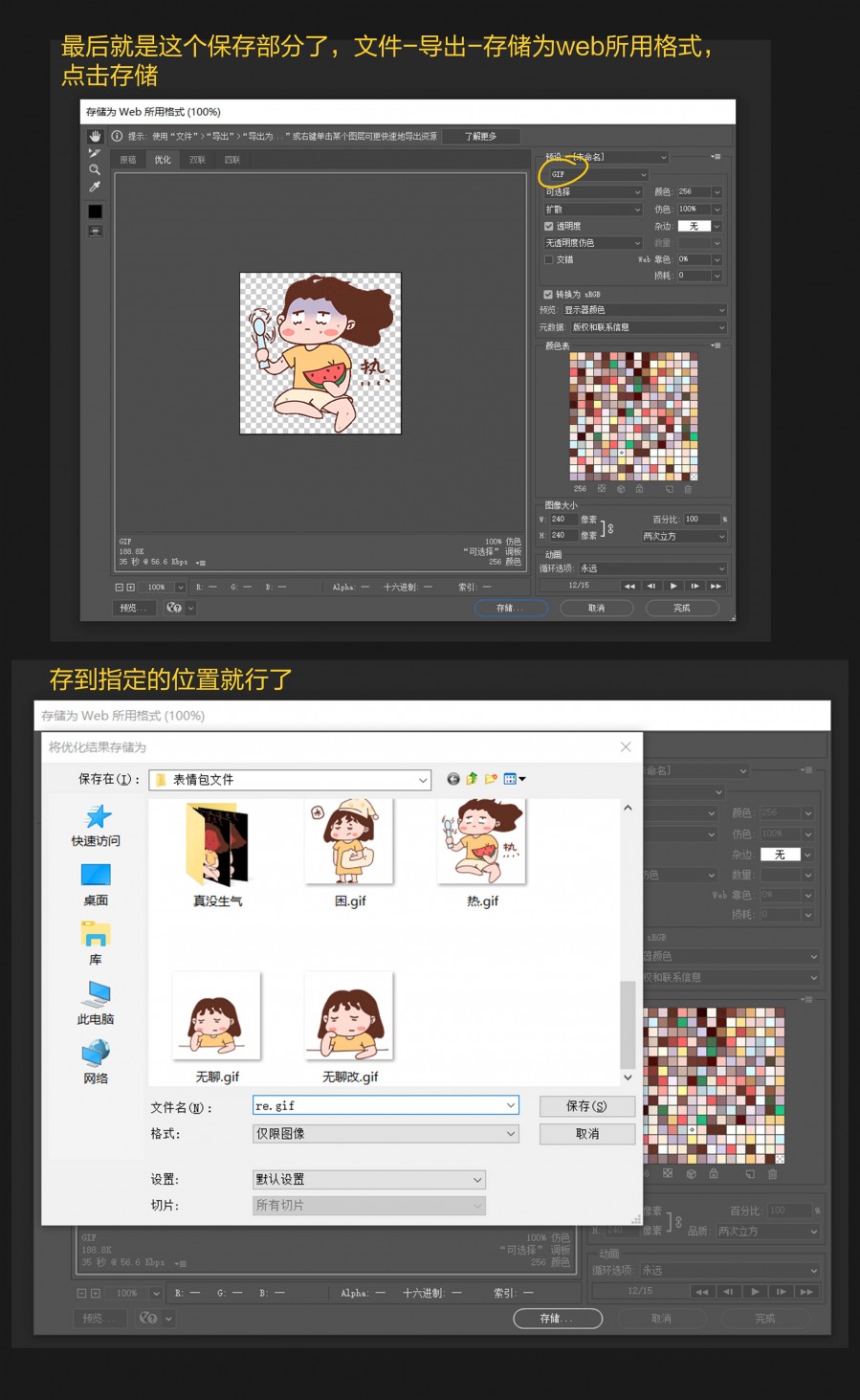Click the 保存(S) save button
860x1400 pixels.
pos(586,1106)
